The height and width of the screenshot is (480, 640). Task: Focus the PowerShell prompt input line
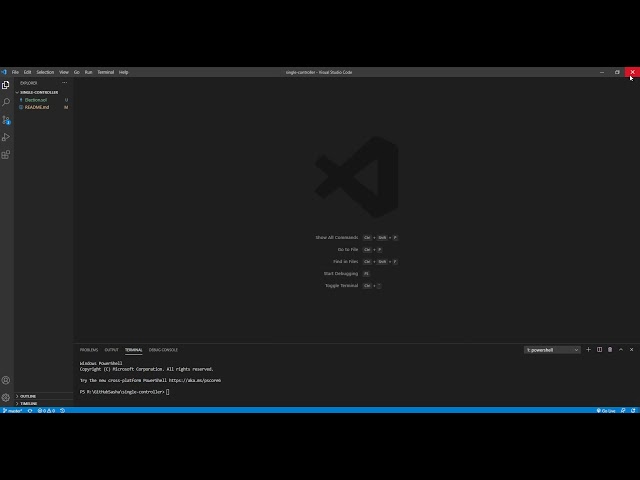point(124,392)
